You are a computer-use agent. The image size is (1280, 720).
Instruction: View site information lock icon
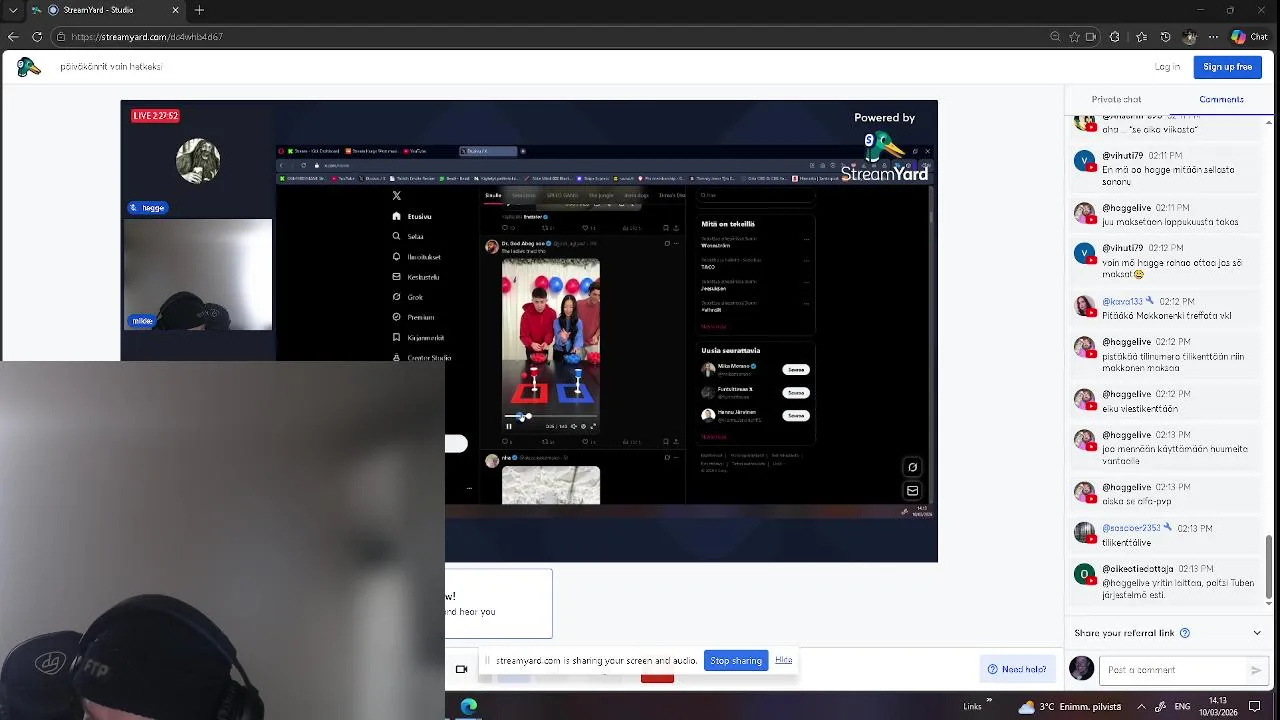(61, 37)
